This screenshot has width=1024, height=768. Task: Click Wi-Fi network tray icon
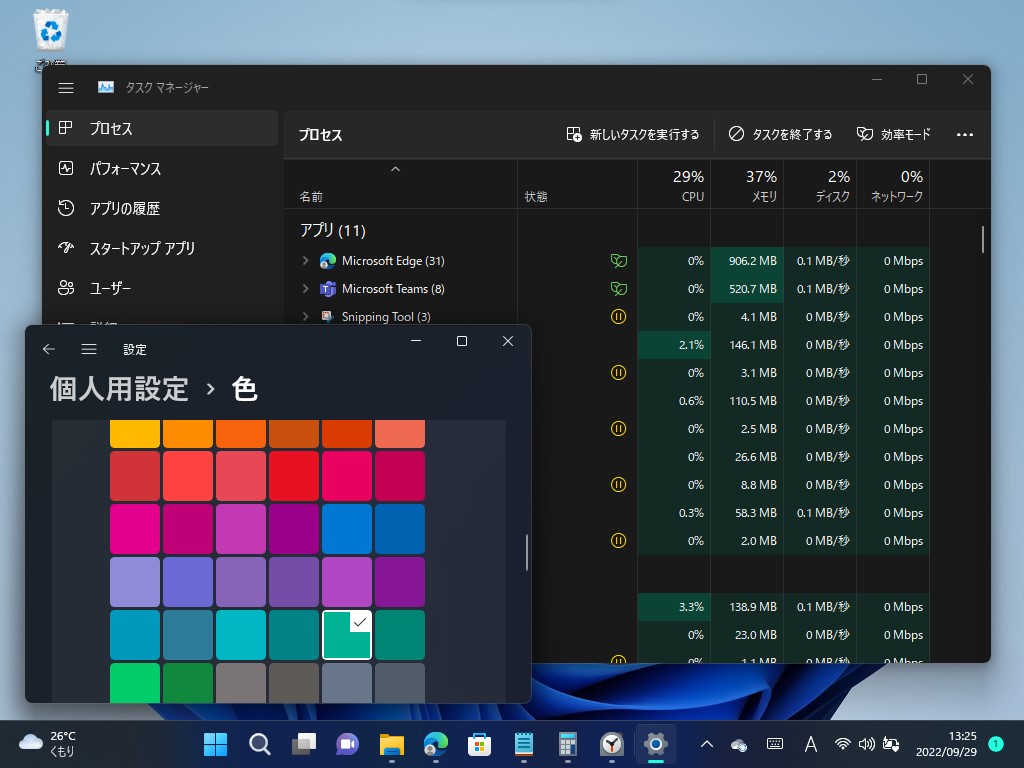(x=842, y=744)
